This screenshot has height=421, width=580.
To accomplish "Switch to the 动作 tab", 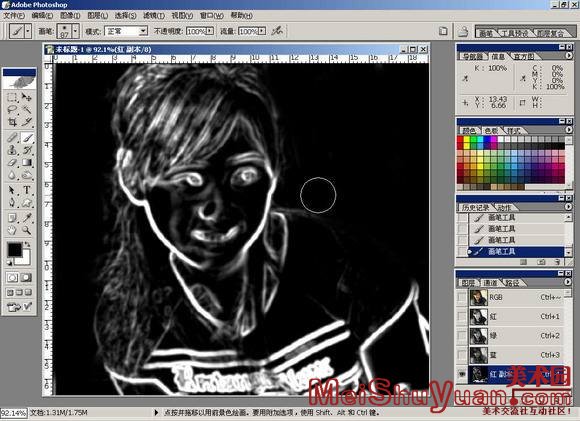I will click(x=504, y=208).
